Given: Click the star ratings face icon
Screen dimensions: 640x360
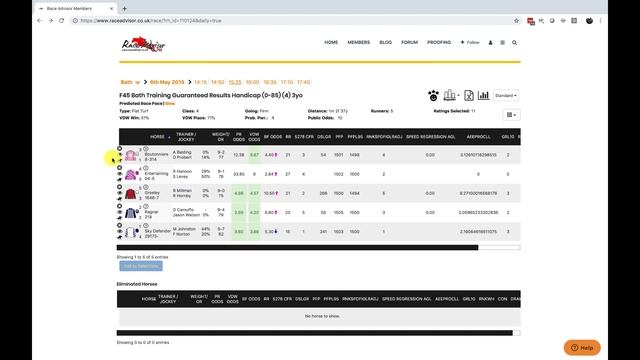Looking at the screenshot, I should click(x=433, y=96).
